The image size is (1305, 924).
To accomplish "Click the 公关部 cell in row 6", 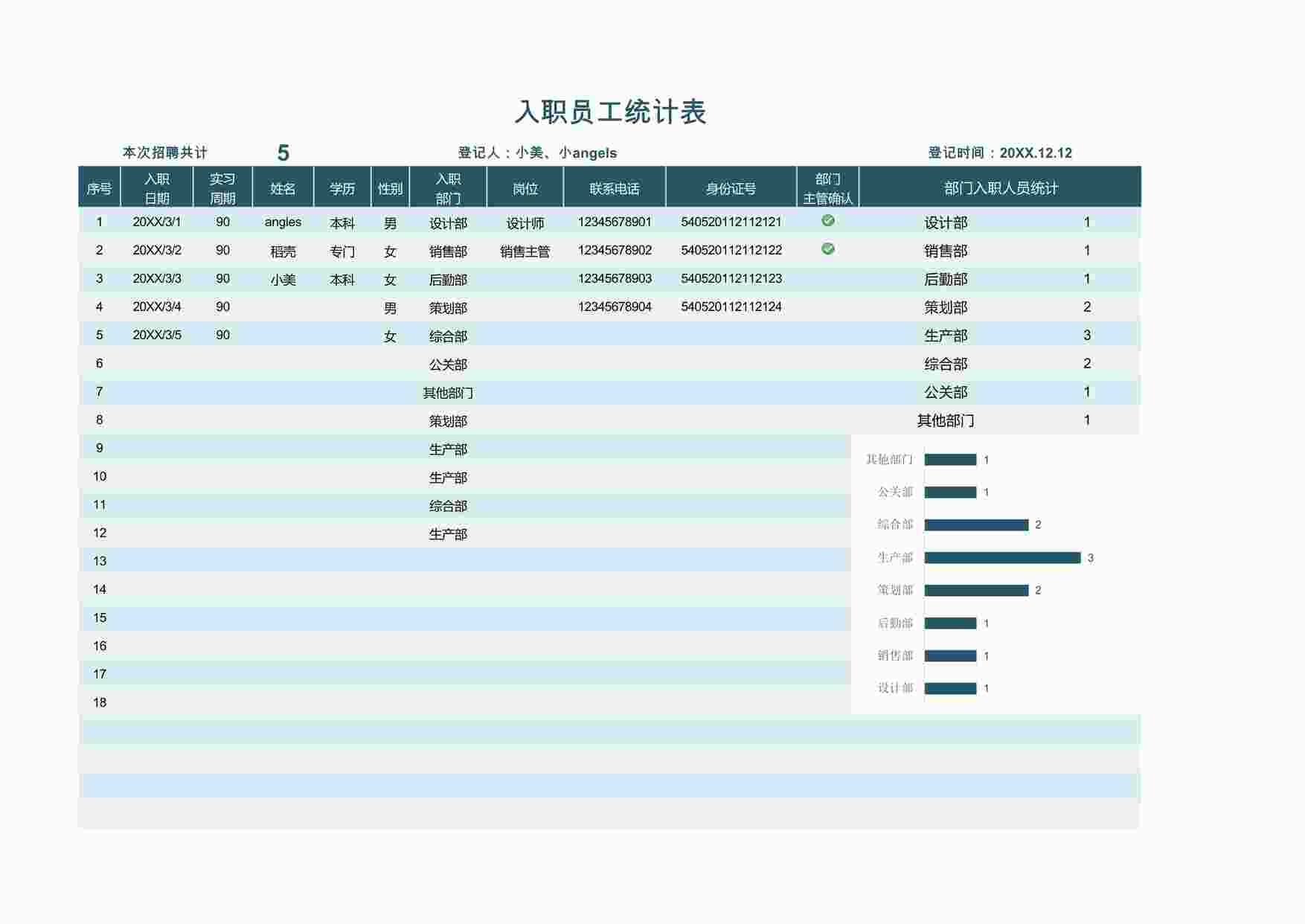I will [x=448, y=365].
